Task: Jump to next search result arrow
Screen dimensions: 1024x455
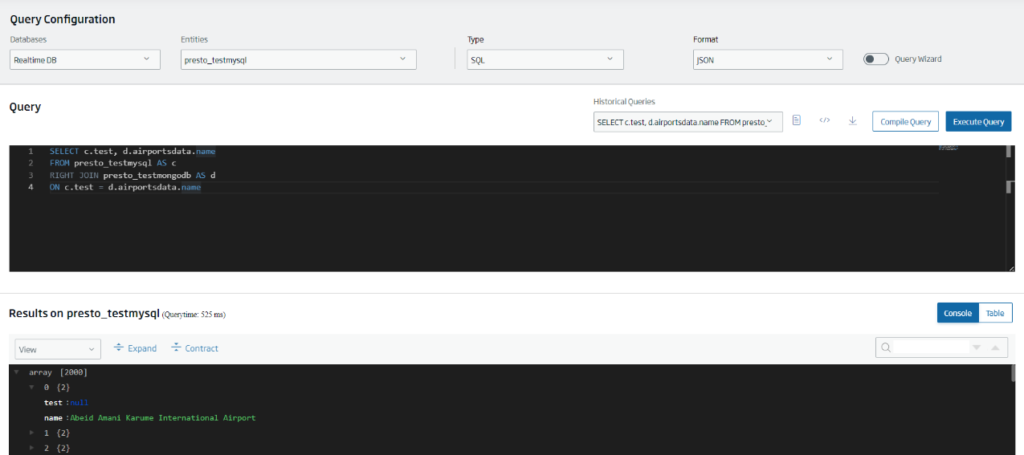Action: (976, 348)
